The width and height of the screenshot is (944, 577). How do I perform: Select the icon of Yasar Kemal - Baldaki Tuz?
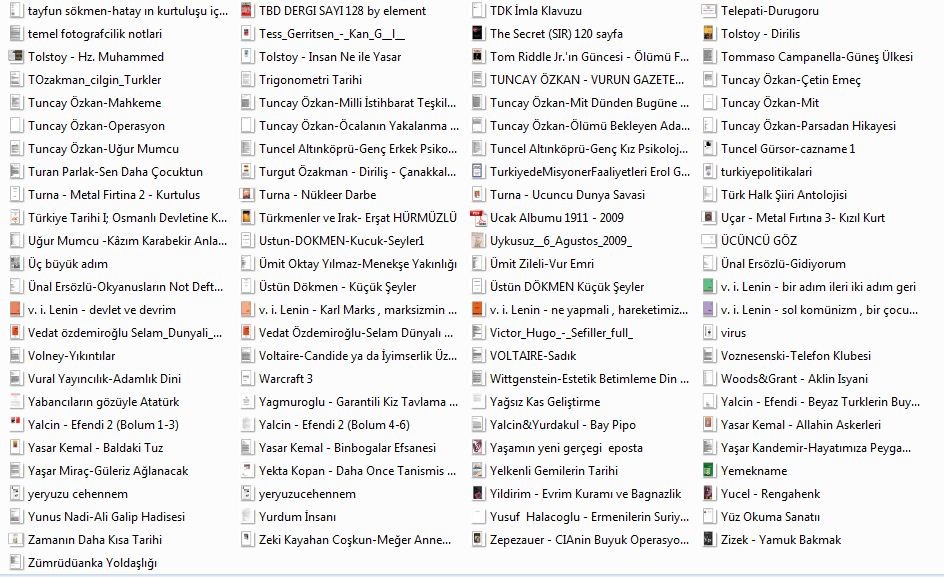16,448
